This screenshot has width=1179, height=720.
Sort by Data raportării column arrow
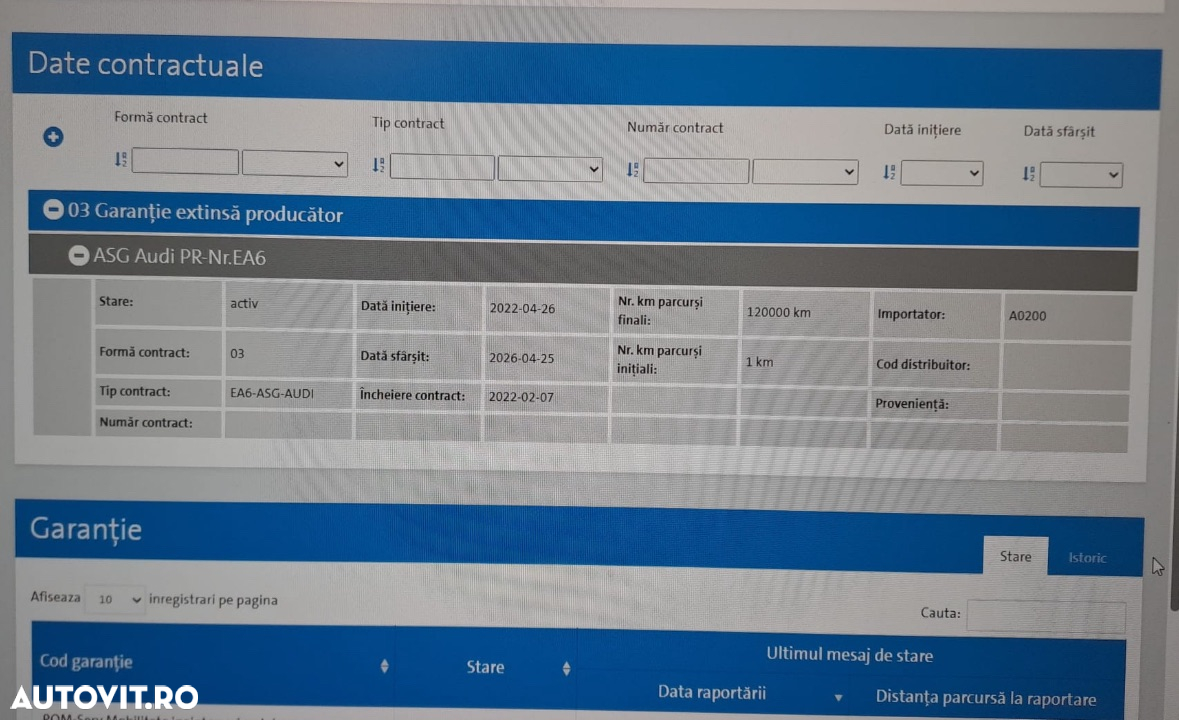(x=838, y=697)
